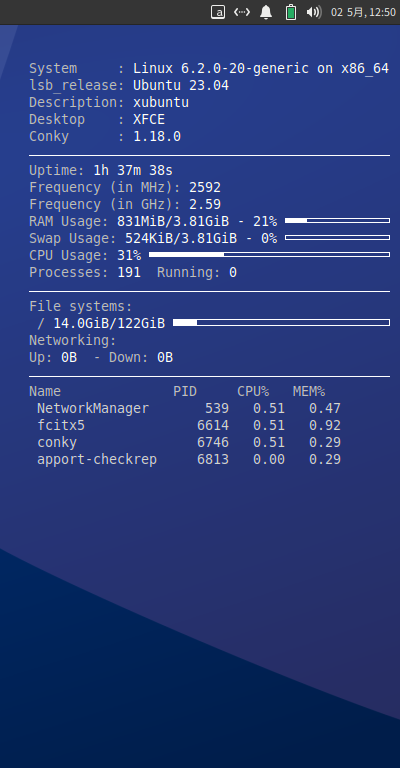
Task: Click PID '6746' in the process list
Action: point(213,443)
